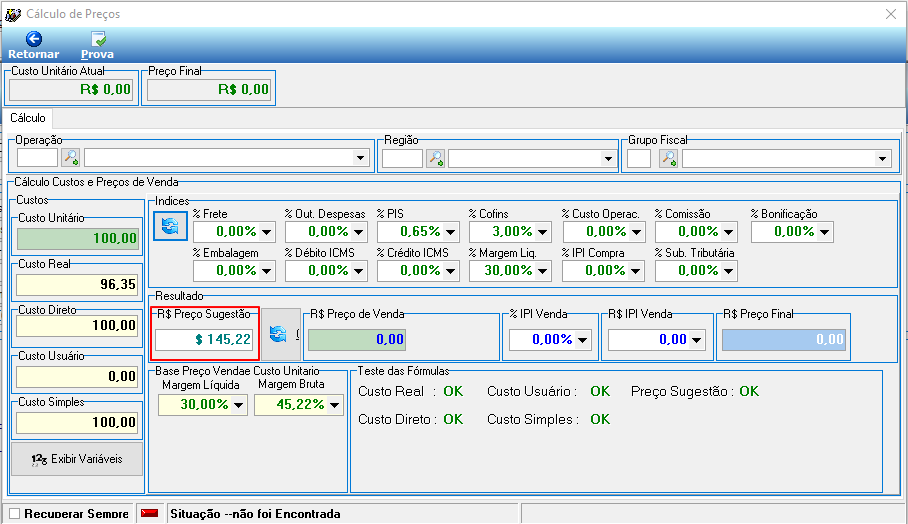This screenshot has height=524, width=908.
Task: Open the % Margem Liq. dropdown arrow
Action: point(543,271)
